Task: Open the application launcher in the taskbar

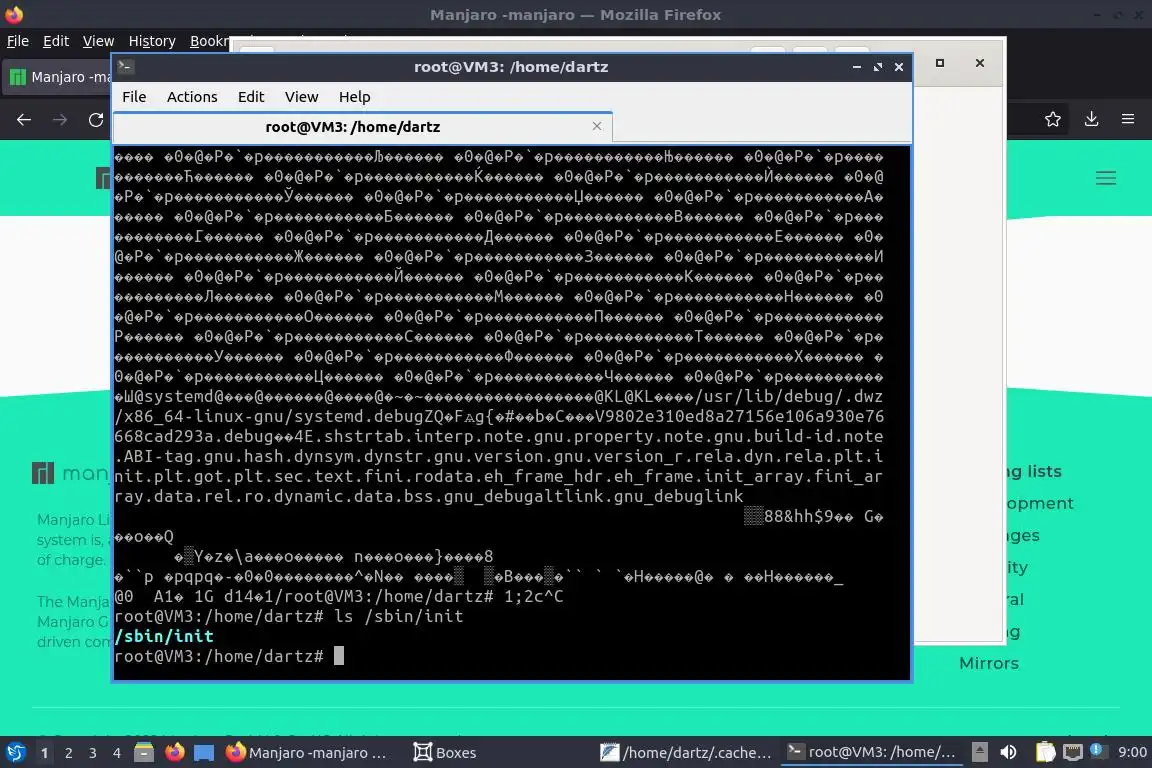Action: click(15, 753)
